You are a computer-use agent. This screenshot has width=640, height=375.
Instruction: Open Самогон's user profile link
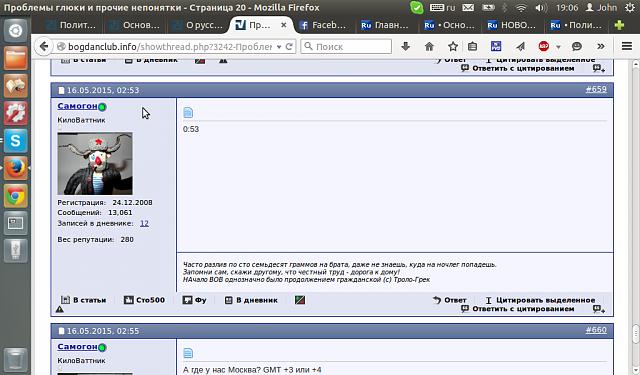click(x=77, y=106)
